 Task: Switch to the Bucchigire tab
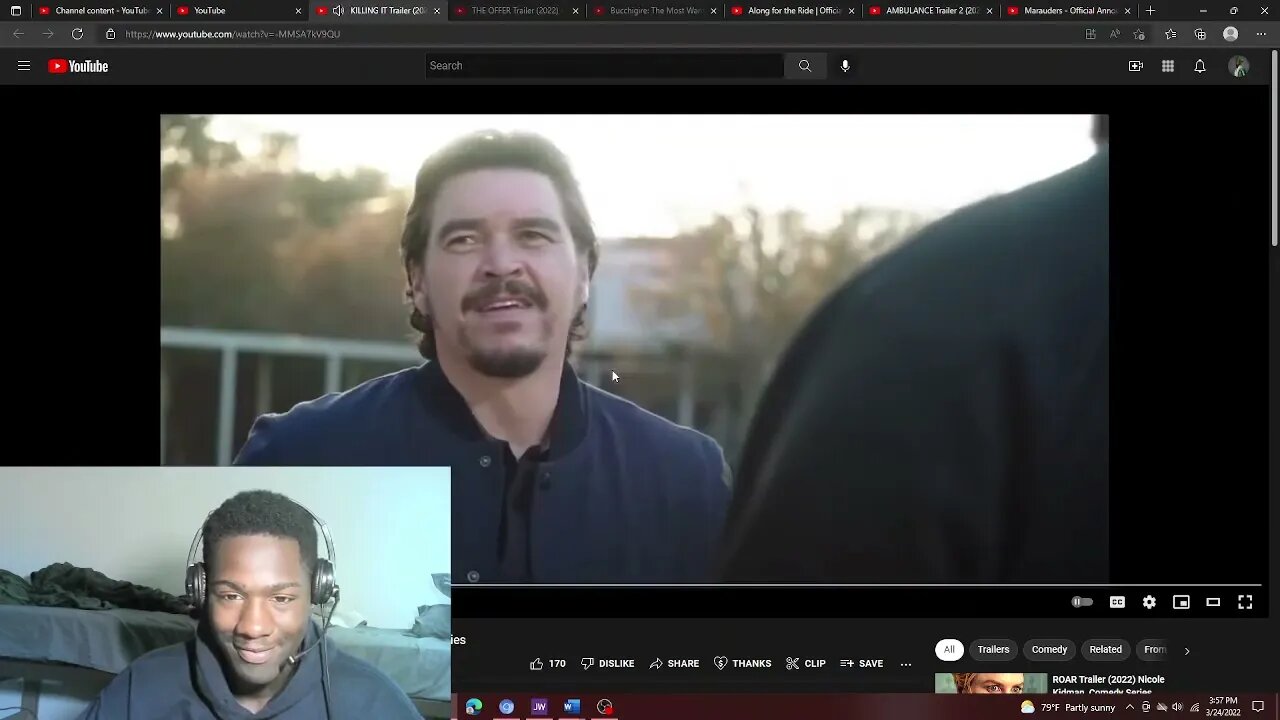[656, 11]
